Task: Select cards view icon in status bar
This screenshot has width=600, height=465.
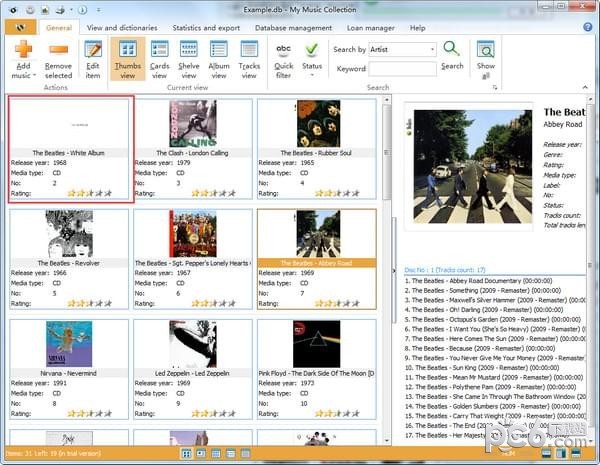Action: [201, 454]
